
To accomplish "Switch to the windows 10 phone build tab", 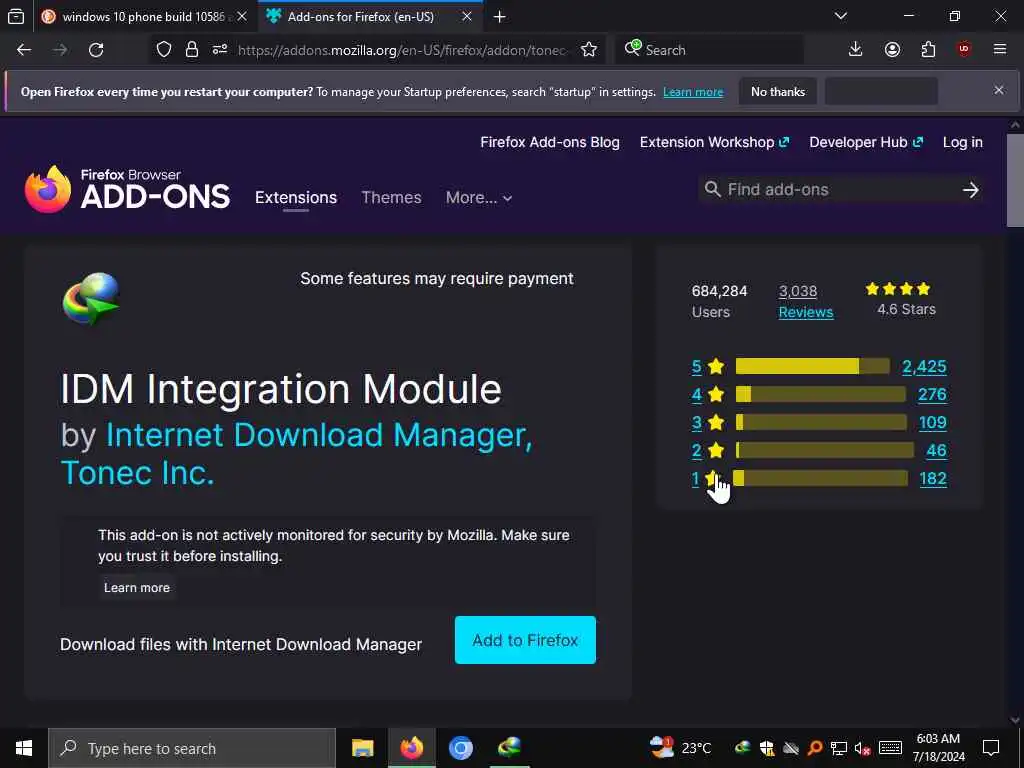I will point(144,17).
